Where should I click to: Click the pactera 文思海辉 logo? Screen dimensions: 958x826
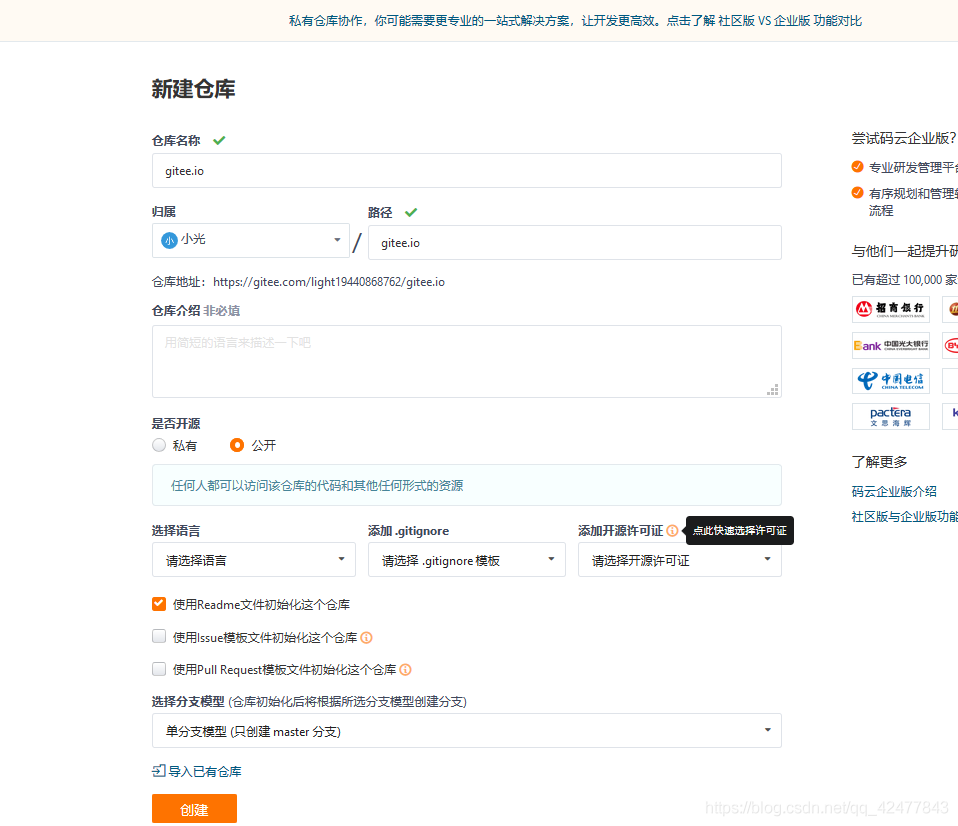(890, 416)
